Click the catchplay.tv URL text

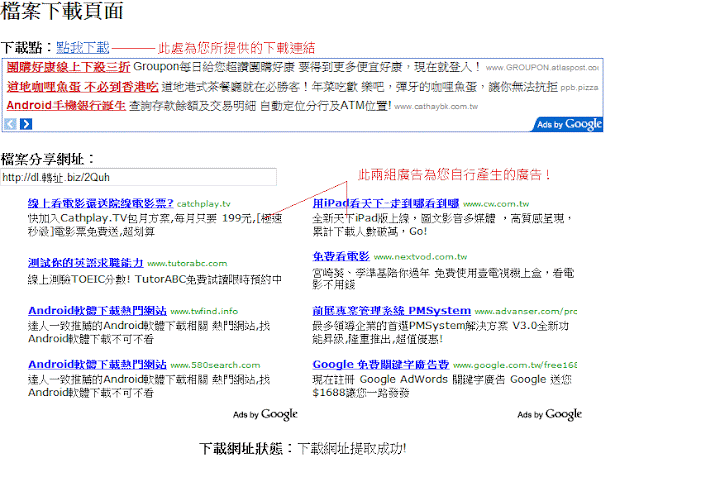[x=204, y=204]
